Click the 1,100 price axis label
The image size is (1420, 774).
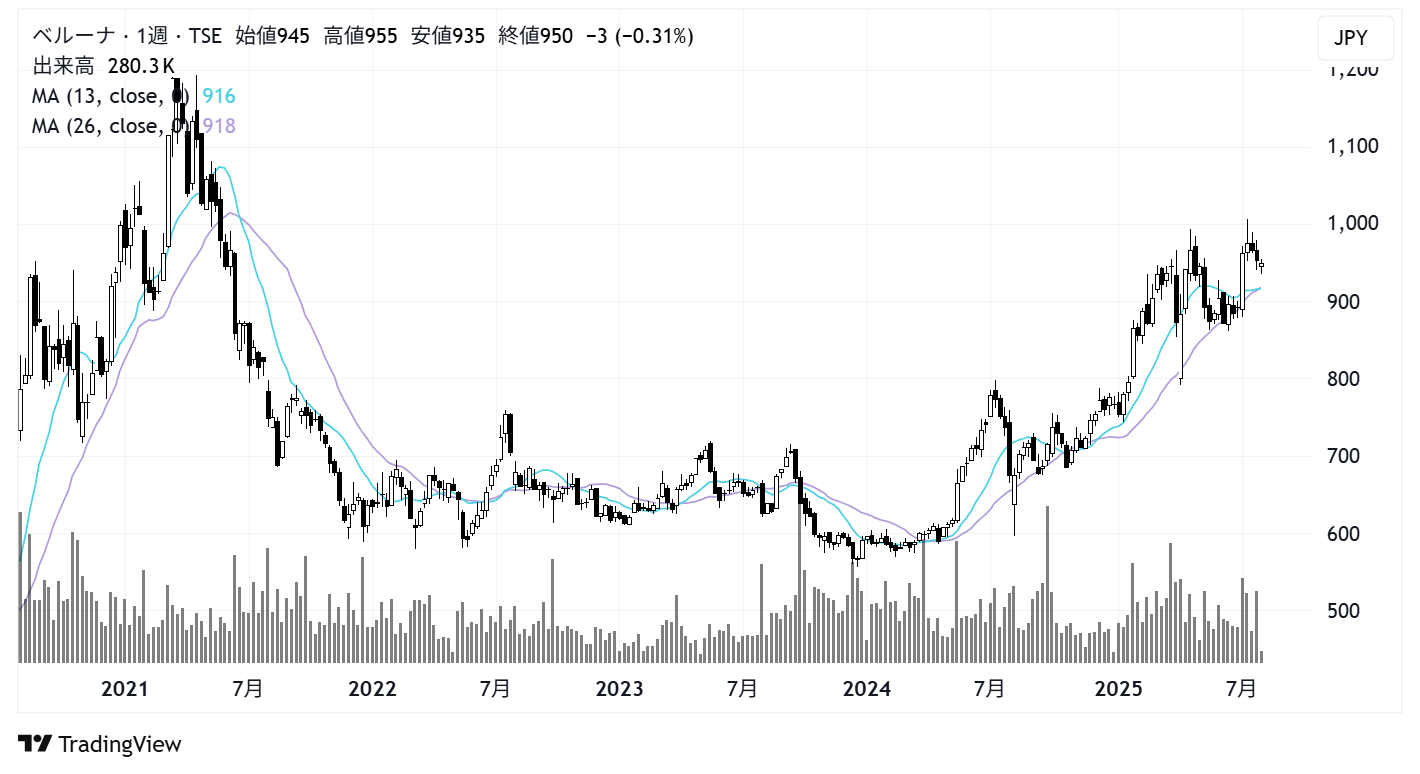[x=1352, y=146]
